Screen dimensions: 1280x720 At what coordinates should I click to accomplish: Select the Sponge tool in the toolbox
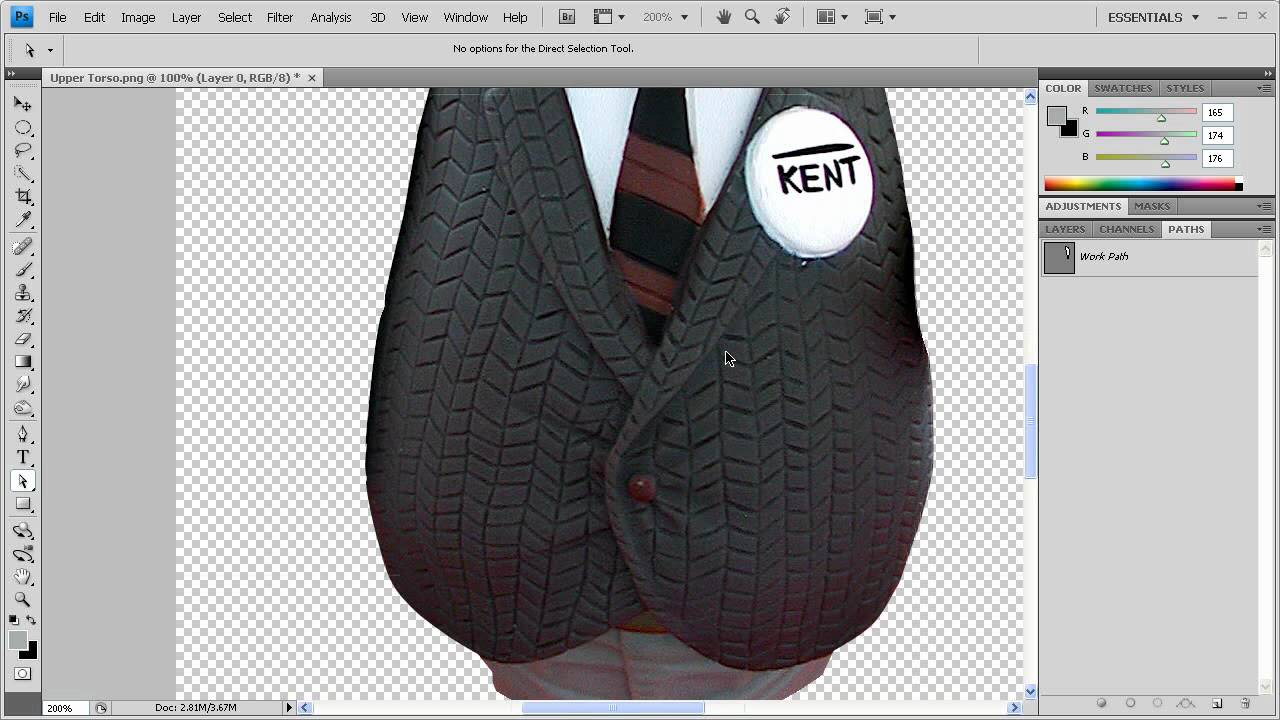(x=23, y=408)
